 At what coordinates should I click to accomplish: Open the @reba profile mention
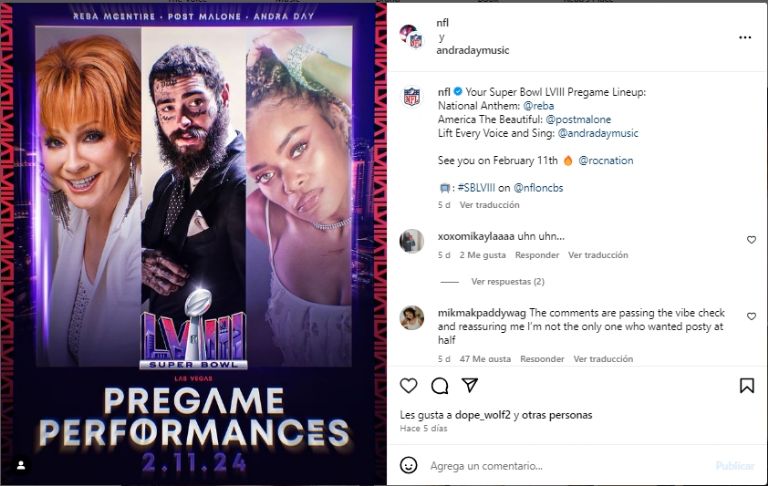538,106
